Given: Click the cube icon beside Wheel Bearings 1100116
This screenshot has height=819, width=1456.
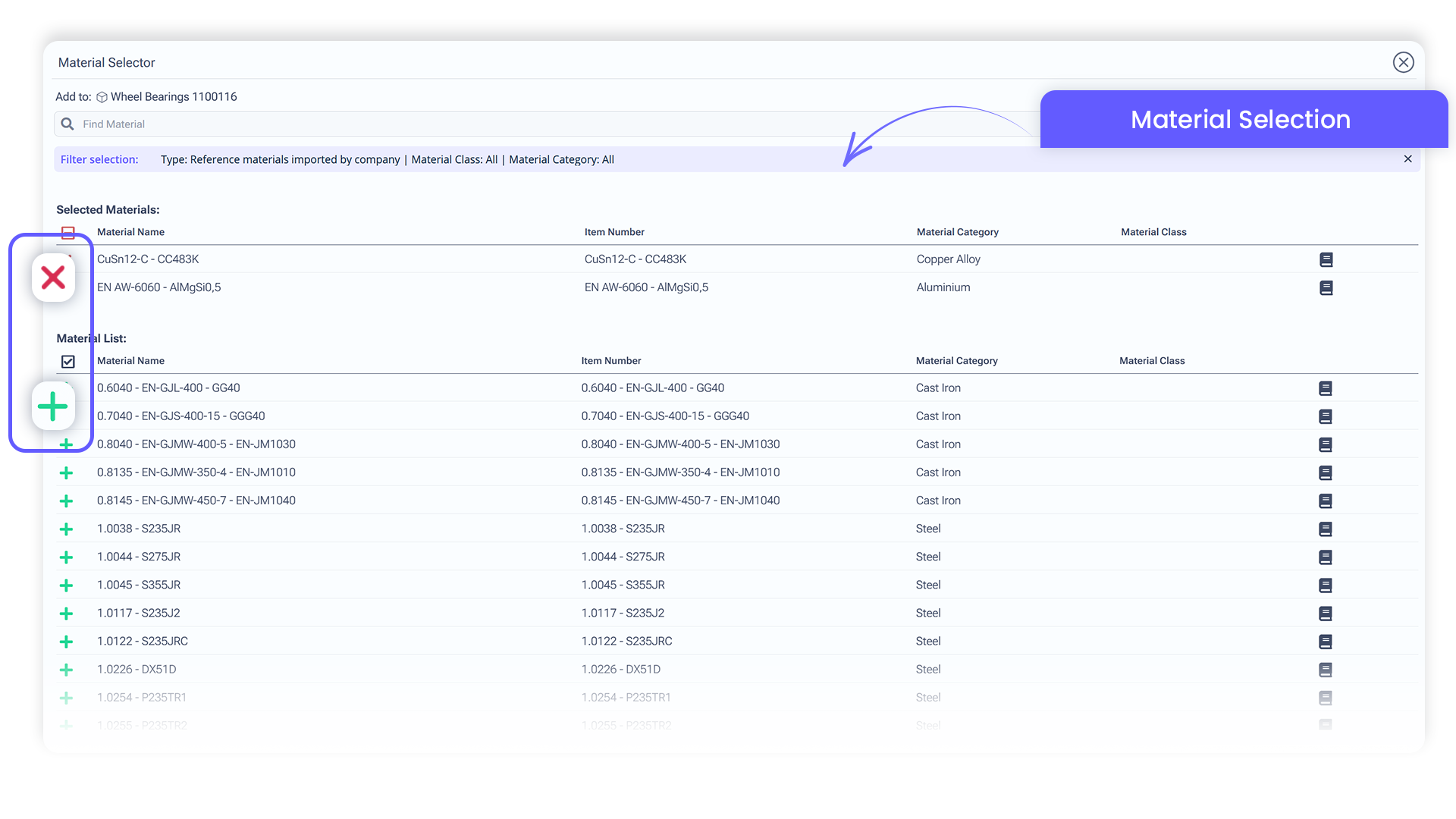Looking at the screenshot, I should [102, 96].
